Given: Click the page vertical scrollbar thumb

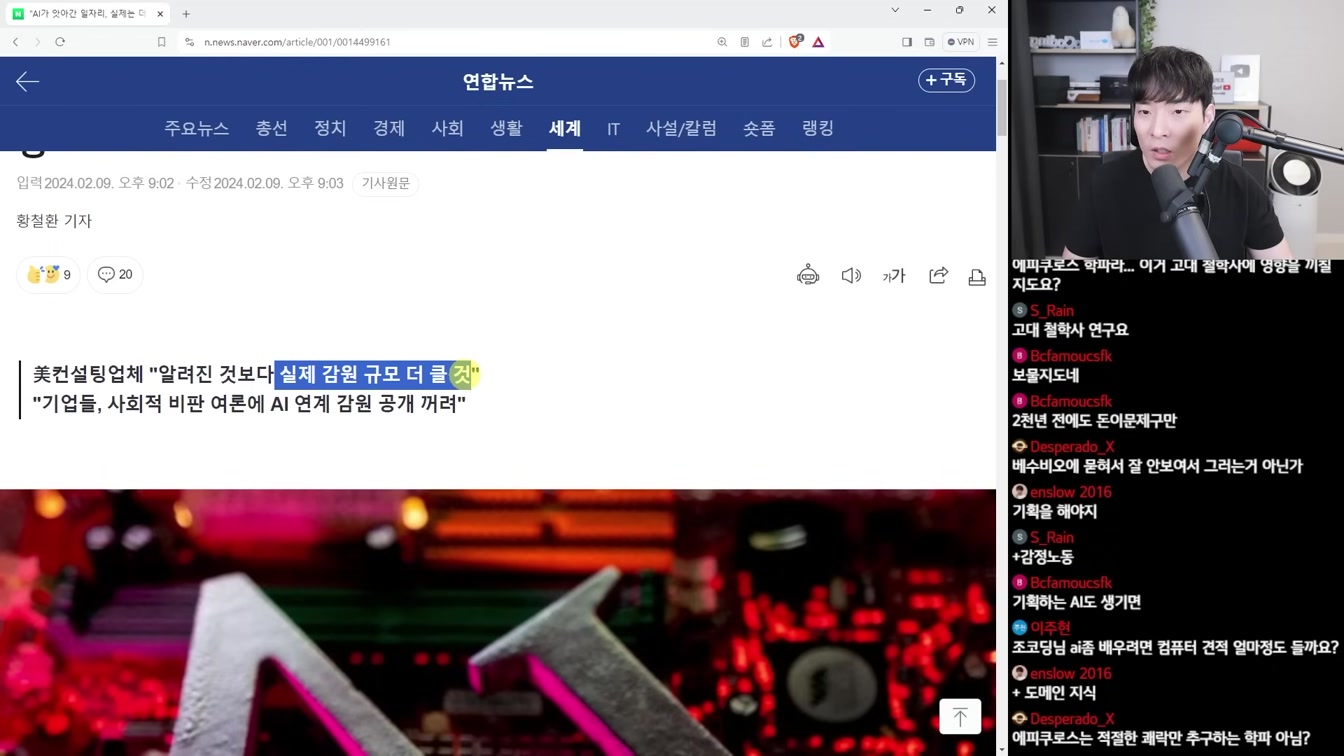Looking at the screenshot, I should click(x=1002, y=107).
